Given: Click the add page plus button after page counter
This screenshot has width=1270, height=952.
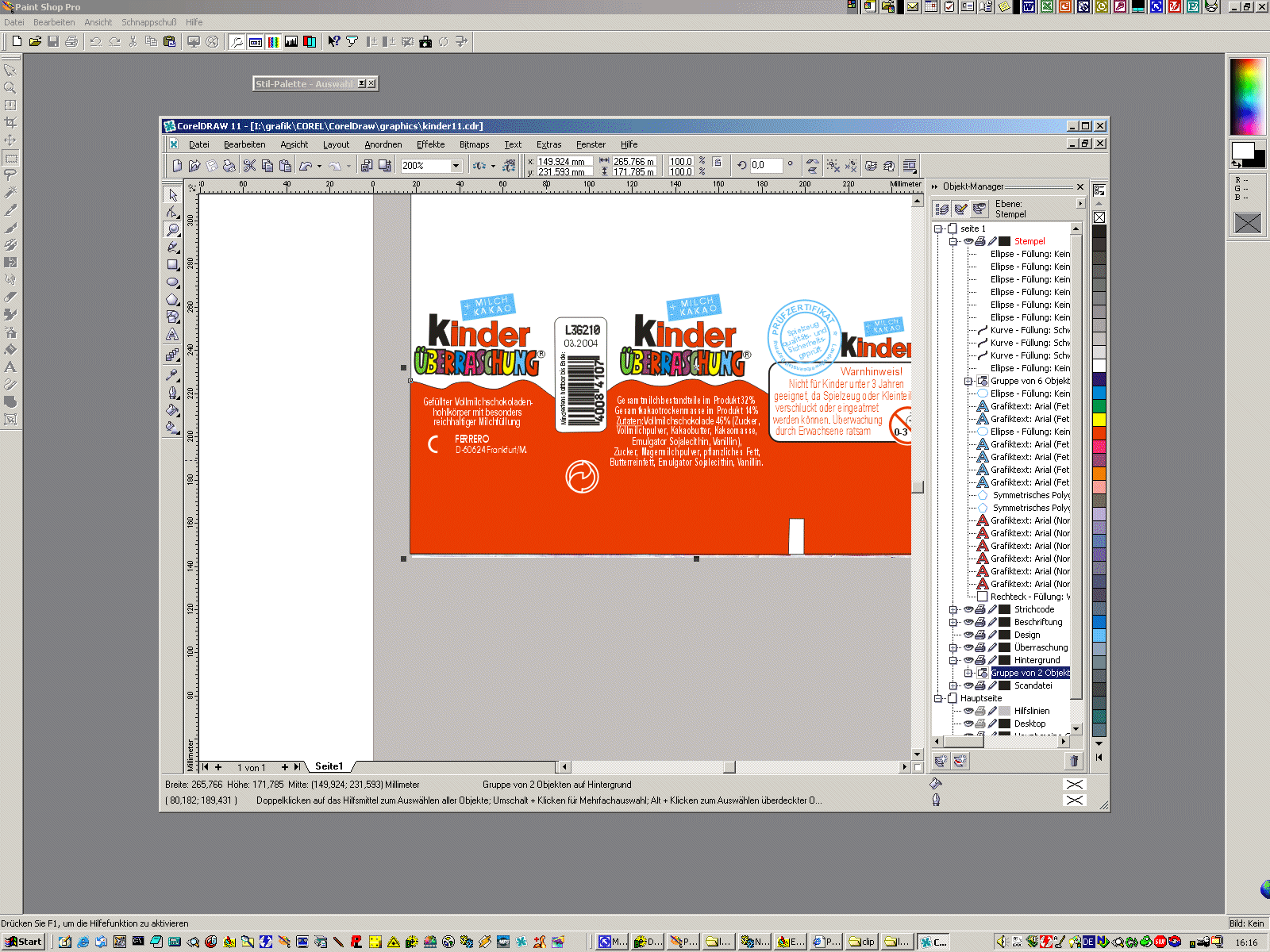Looking at the screenshot, I should pos(285,767).
